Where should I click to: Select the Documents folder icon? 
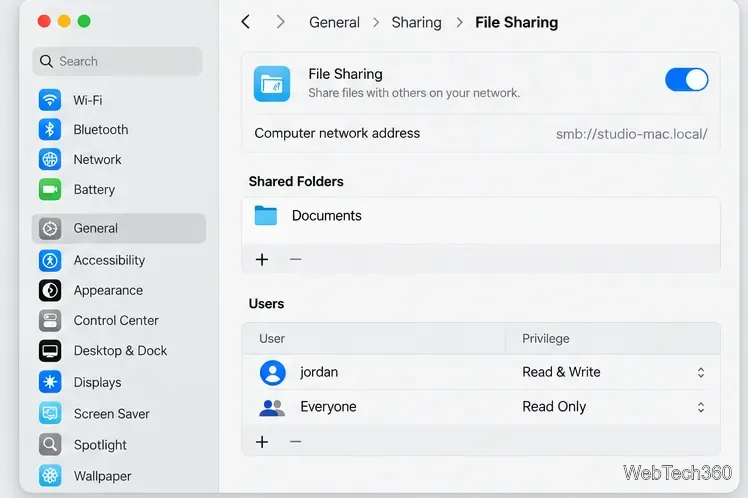[266, 216]
